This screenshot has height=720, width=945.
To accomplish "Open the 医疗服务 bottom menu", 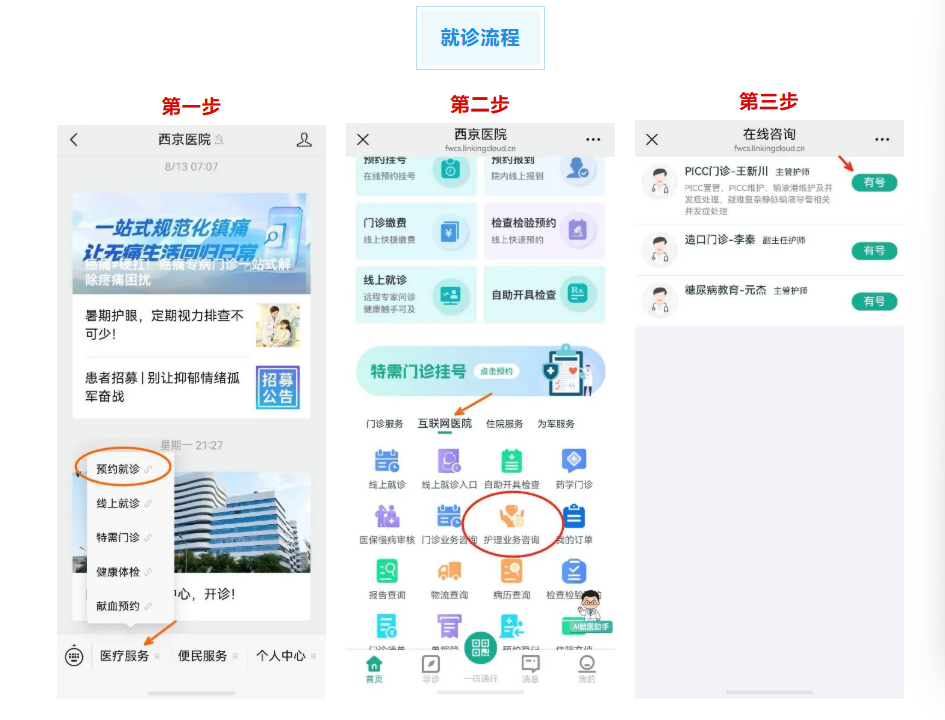I will point(125,656).
